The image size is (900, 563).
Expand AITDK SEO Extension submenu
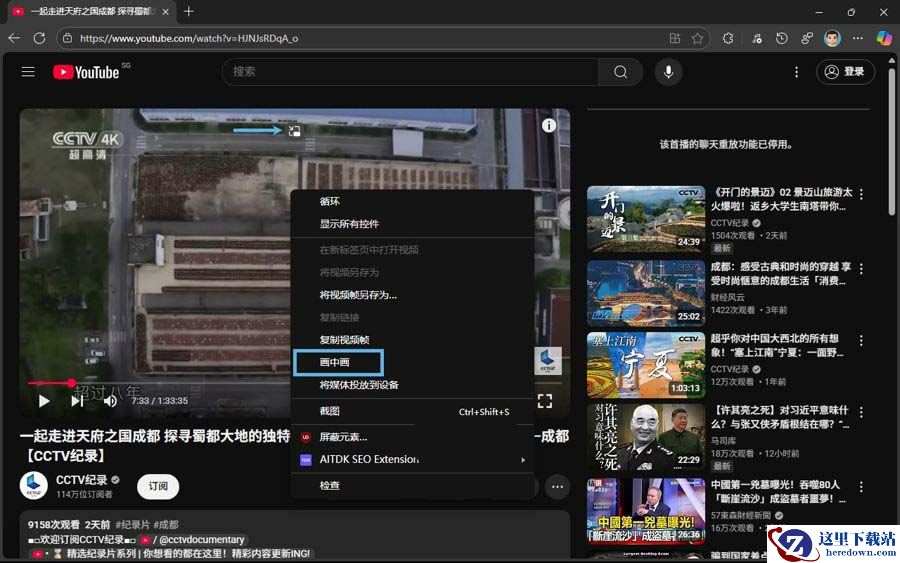click(412, 459)
